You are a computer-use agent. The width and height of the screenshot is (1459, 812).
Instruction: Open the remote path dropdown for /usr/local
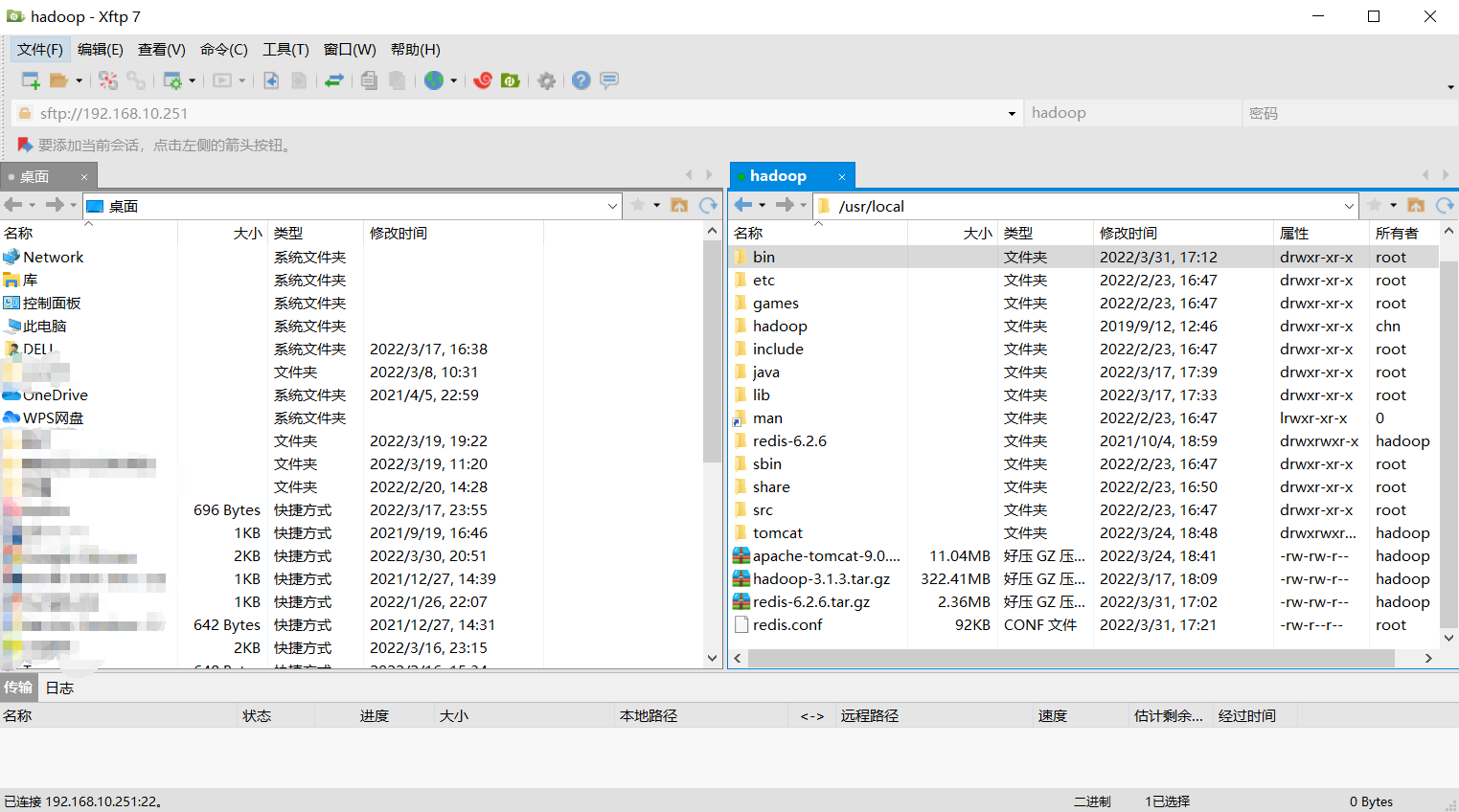click(1348, 206)
